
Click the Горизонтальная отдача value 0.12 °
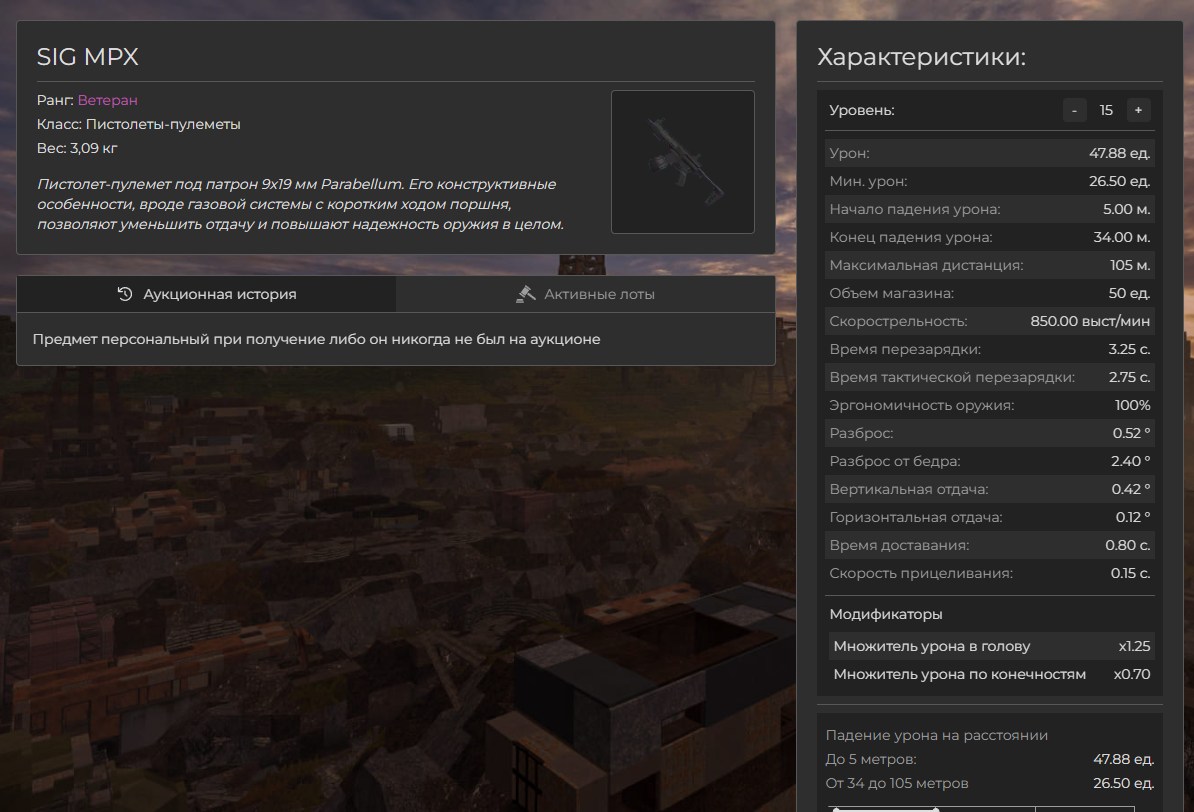(1133, 517)
